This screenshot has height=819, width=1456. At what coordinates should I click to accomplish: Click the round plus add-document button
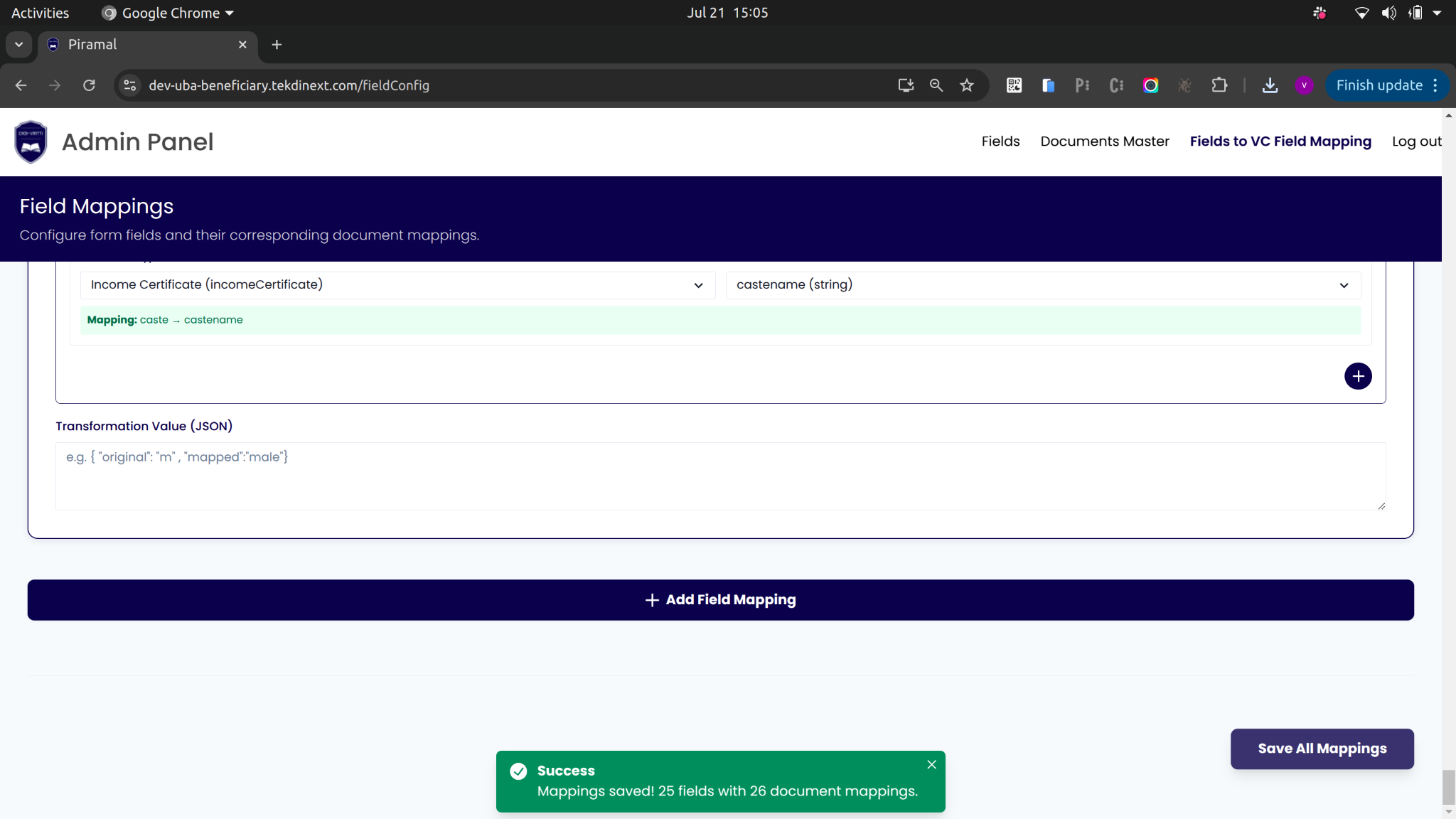click(x=1358, y=376)
